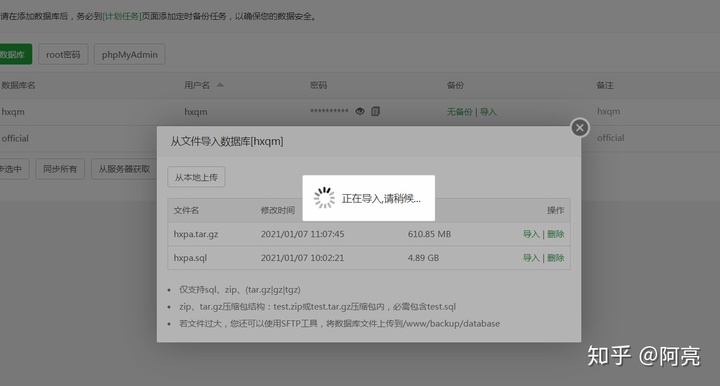720x386 pixels.
Task: Import the hxpa.sql file
Action: 531,258
